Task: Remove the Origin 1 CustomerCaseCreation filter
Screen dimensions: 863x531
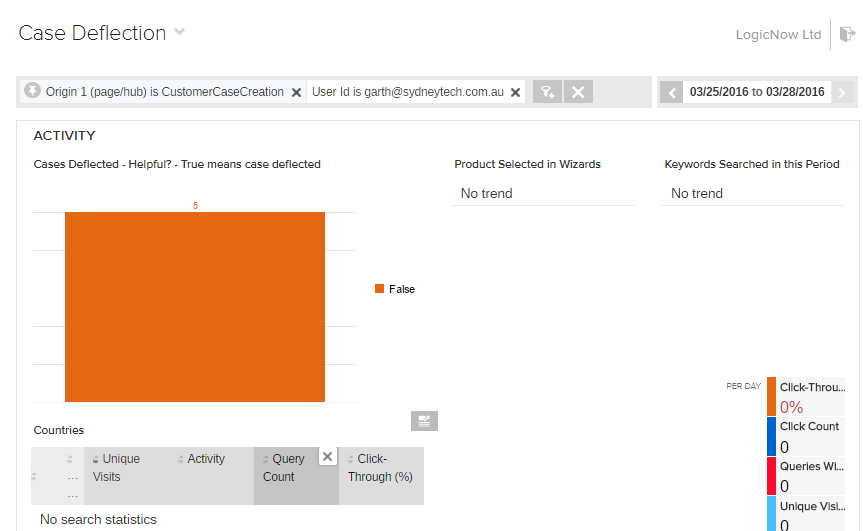Action: (x=296, y=92)
